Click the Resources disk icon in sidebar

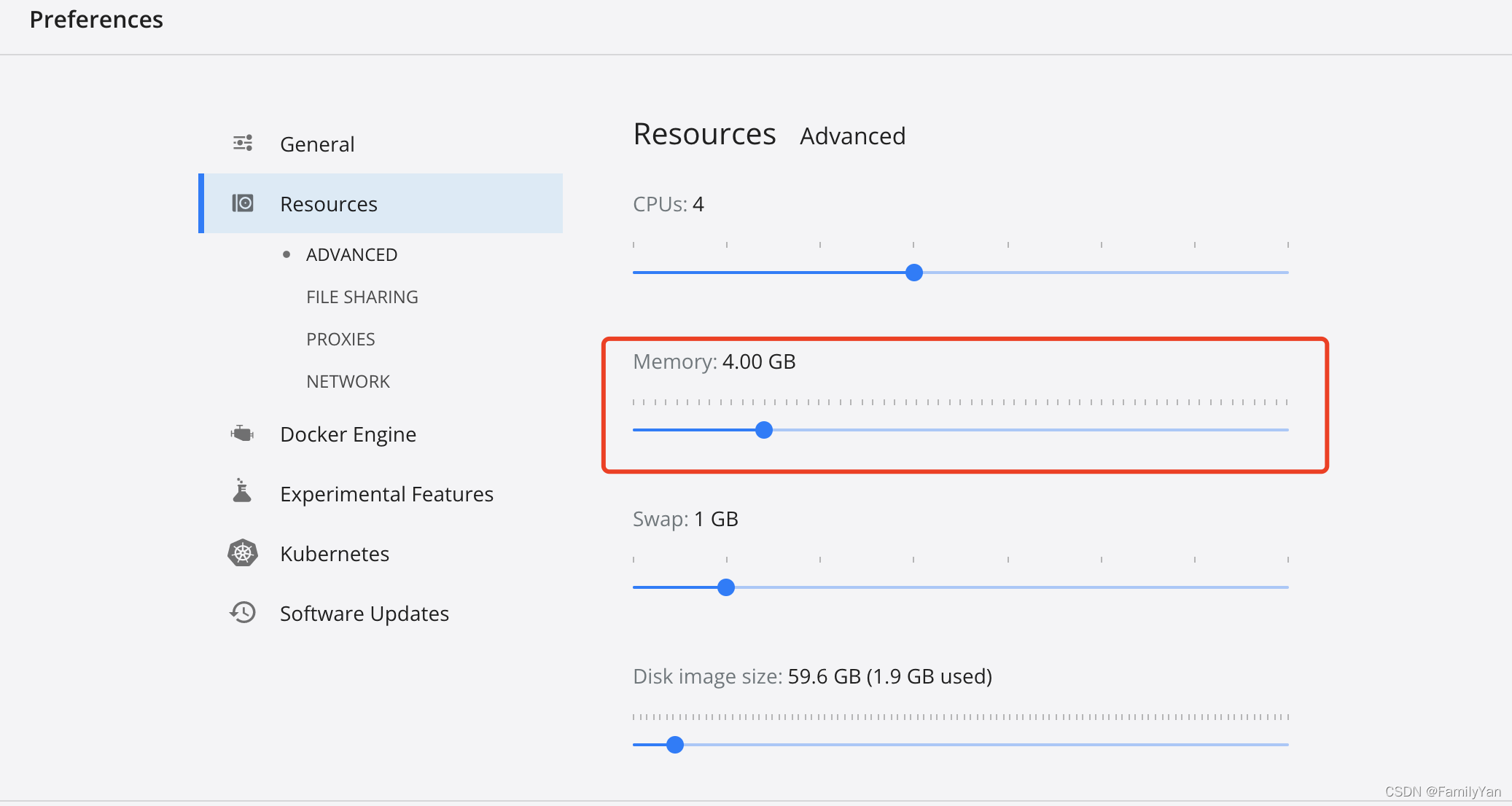243,203
